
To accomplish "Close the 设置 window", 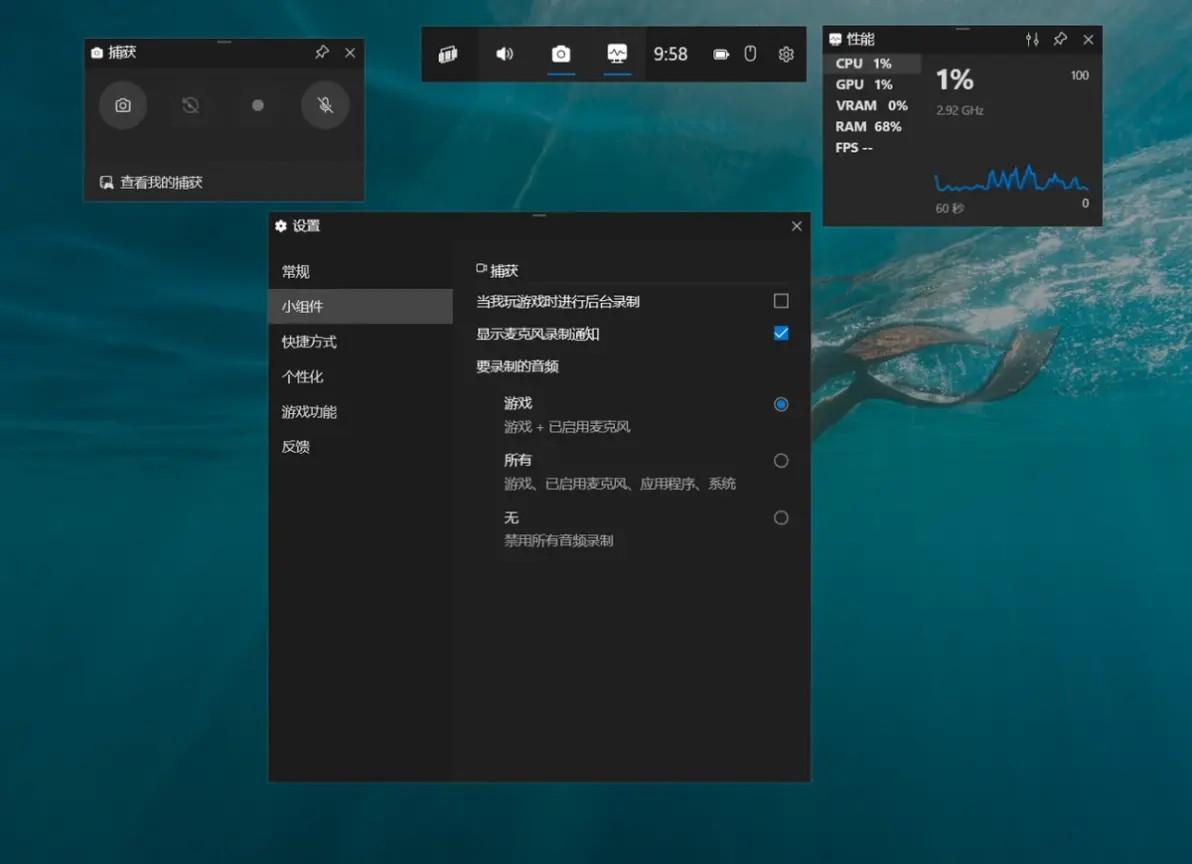I will coord(797,226).
